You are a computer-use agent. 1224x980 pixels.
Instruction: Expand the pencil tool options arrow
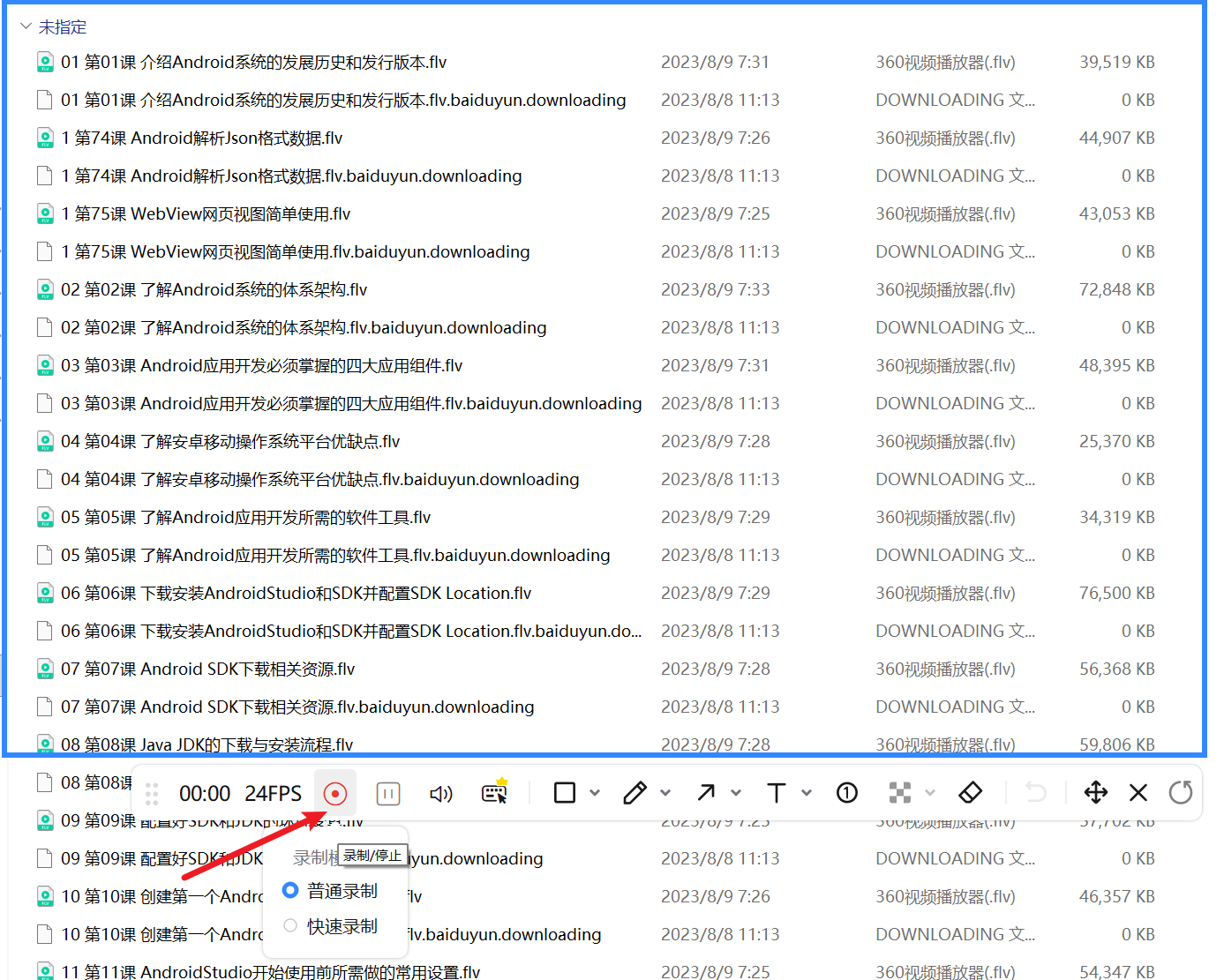(665, 793)
